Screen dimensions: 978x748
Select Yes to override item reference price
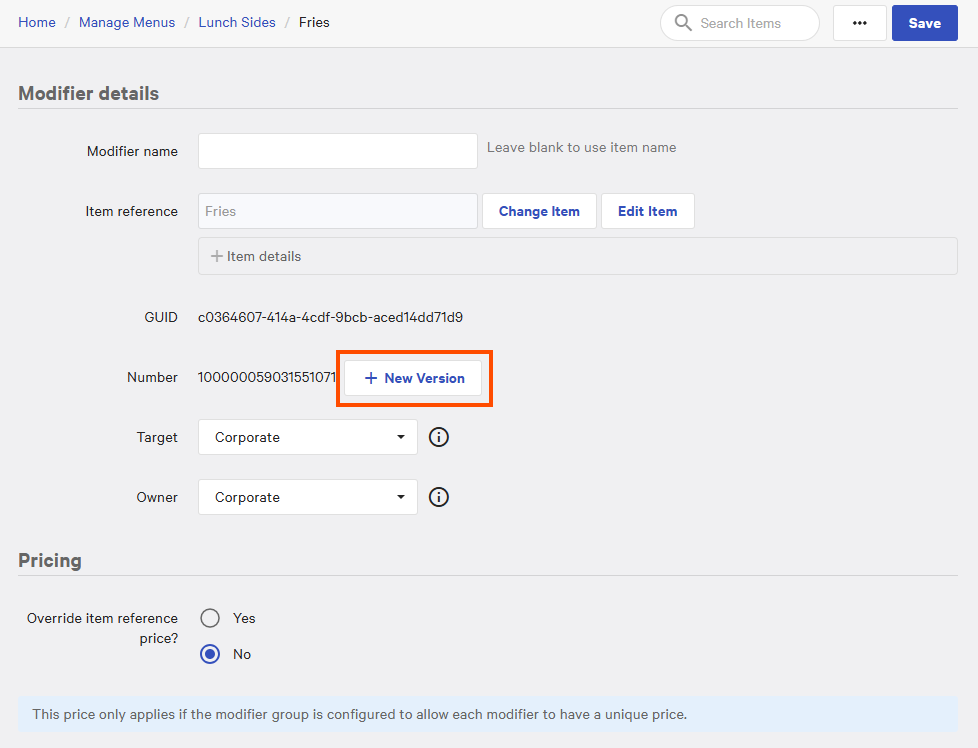click(x=210, y=618)
